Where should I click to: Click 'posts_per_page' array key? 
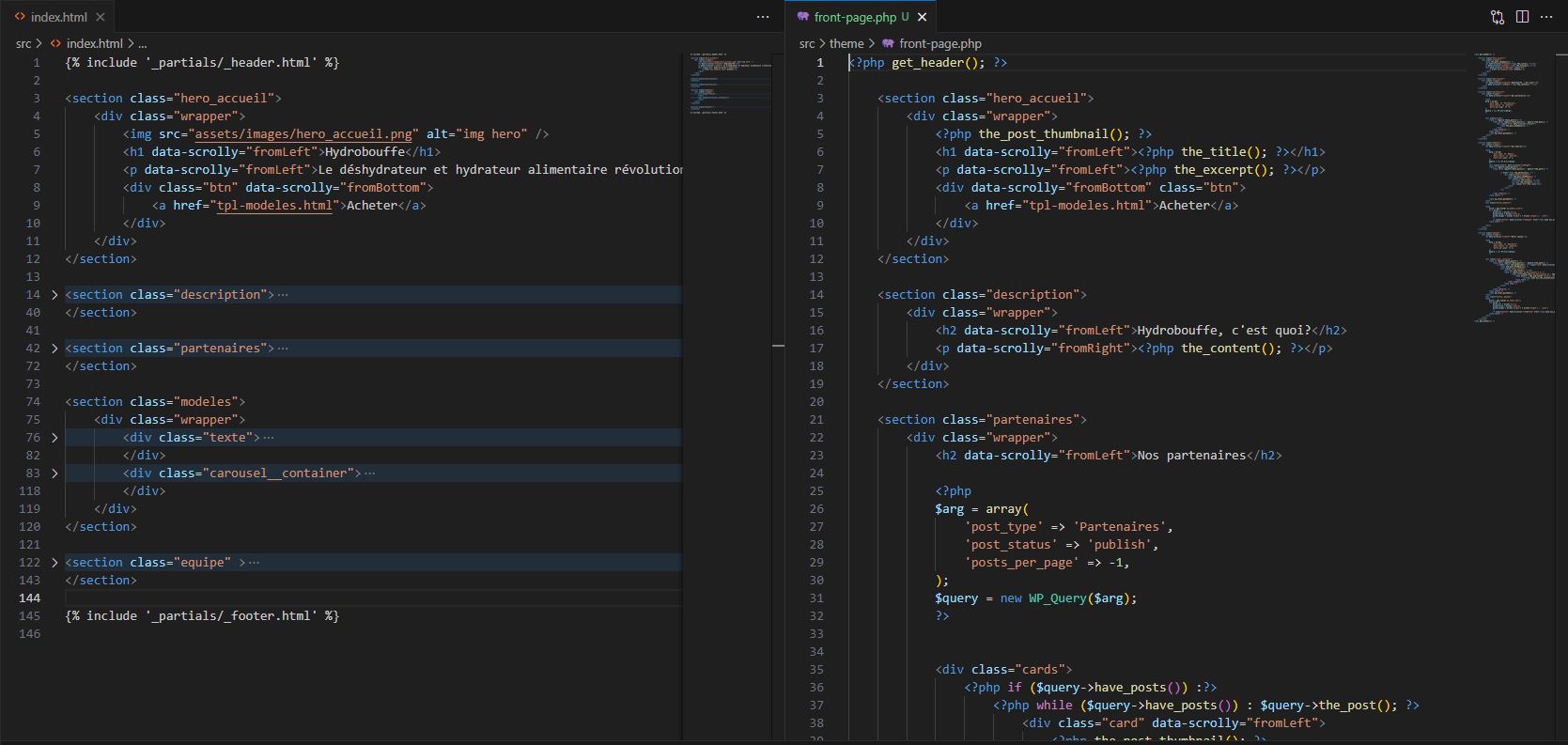click(1021, 563)
